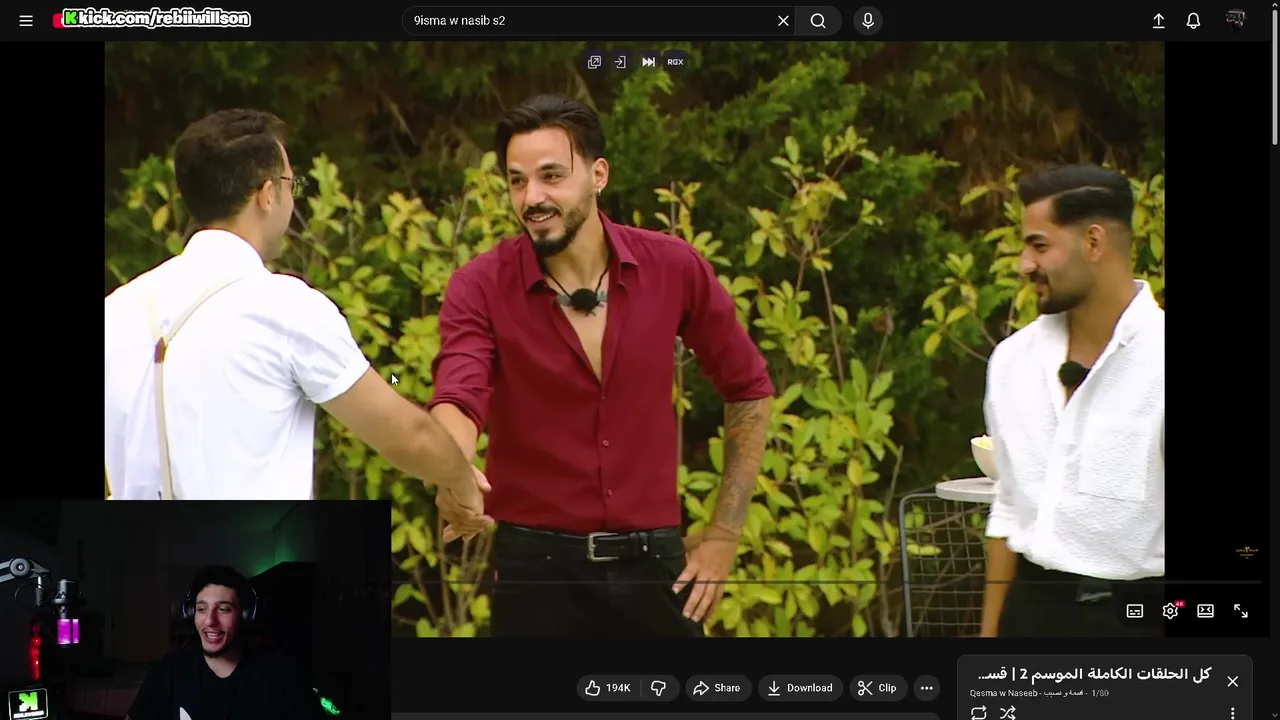Toggle the RGX overlay button

[x=675, y=62]
